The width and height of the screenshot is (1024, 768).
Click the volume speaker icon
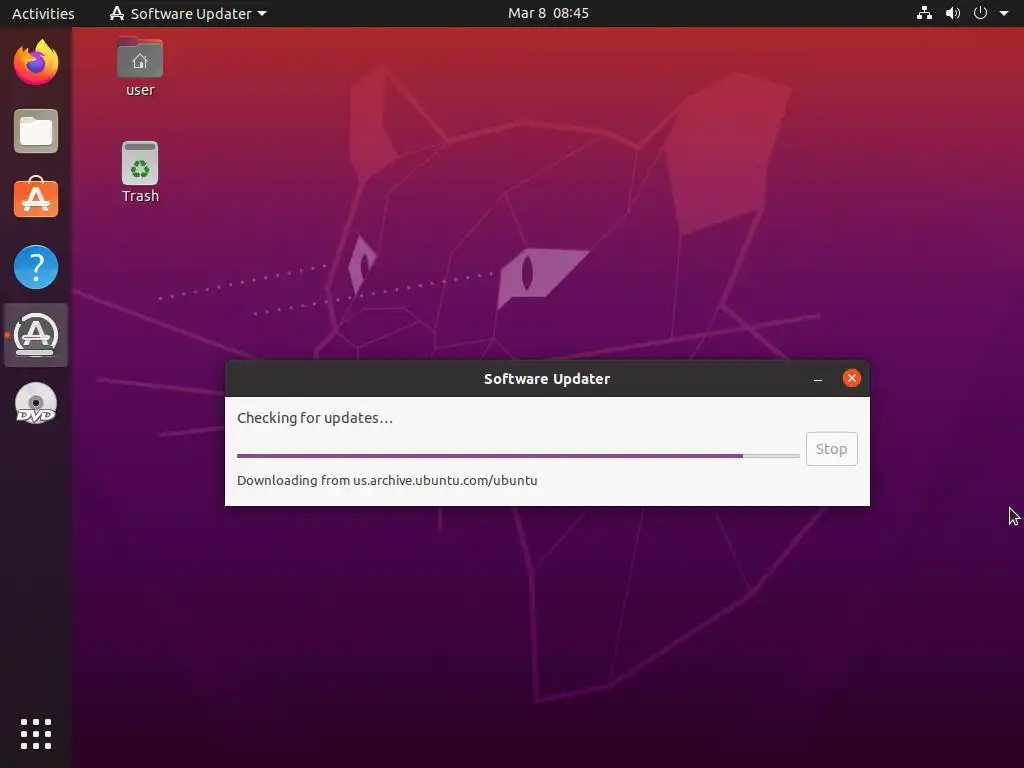coord(953,13)
